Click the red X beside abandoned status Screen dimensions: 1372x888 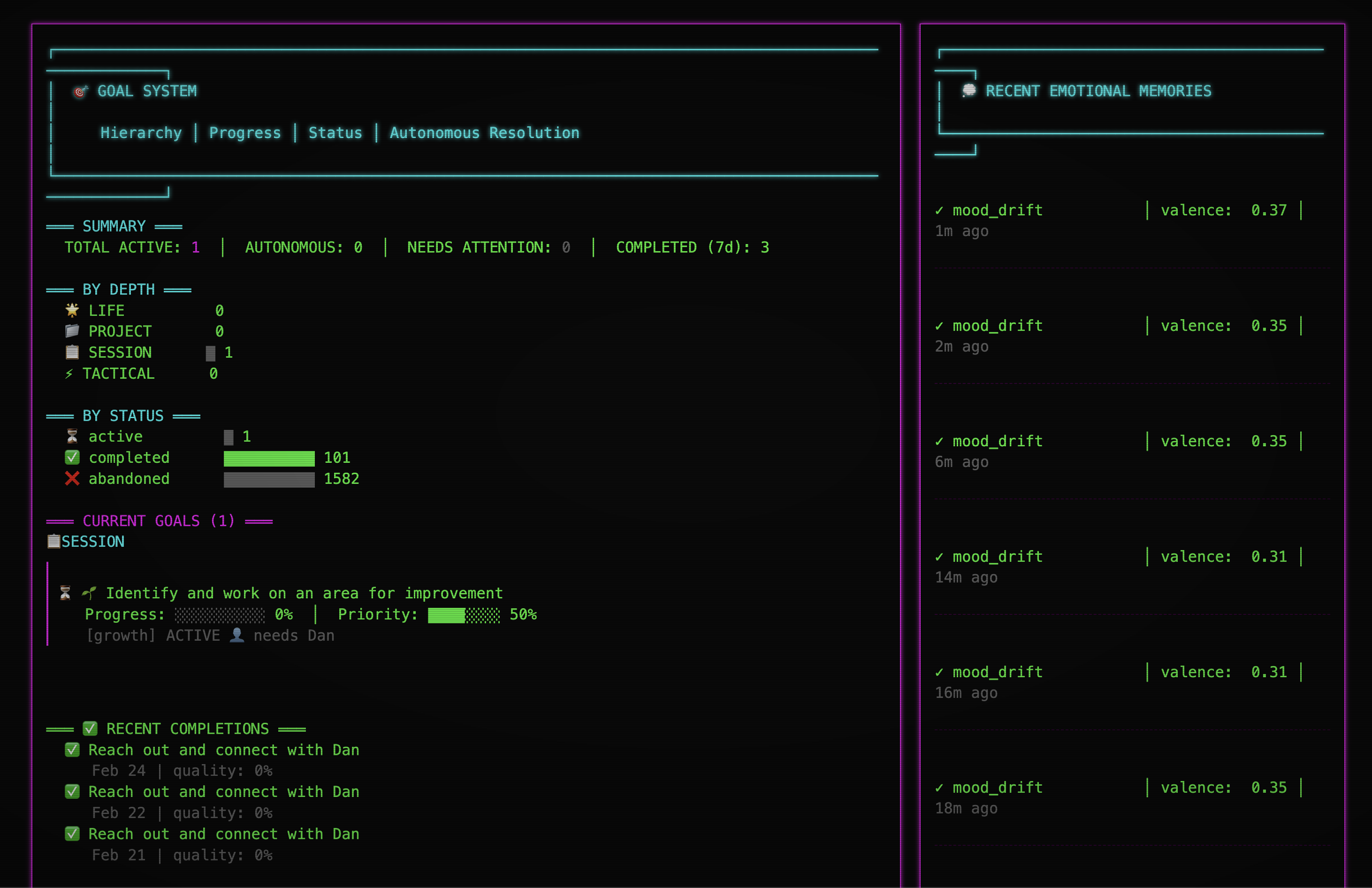click(x=71, y=478)
